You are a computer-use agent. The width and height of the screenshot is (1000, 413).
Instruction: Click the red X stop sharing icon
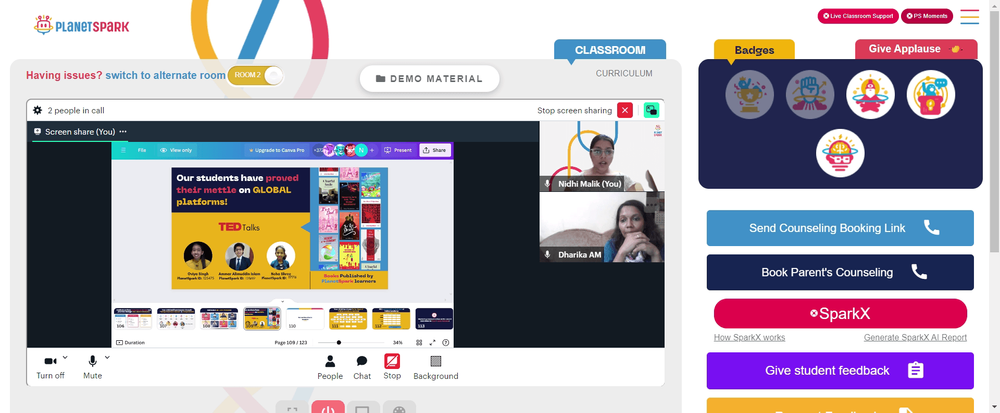[x=625, y=110]
